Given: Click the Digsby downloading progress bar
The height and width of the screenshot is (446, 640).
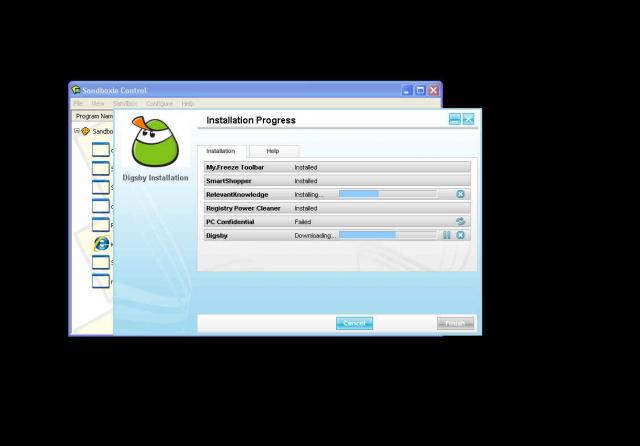Looking at the screenshot, I should click(388, 235).
